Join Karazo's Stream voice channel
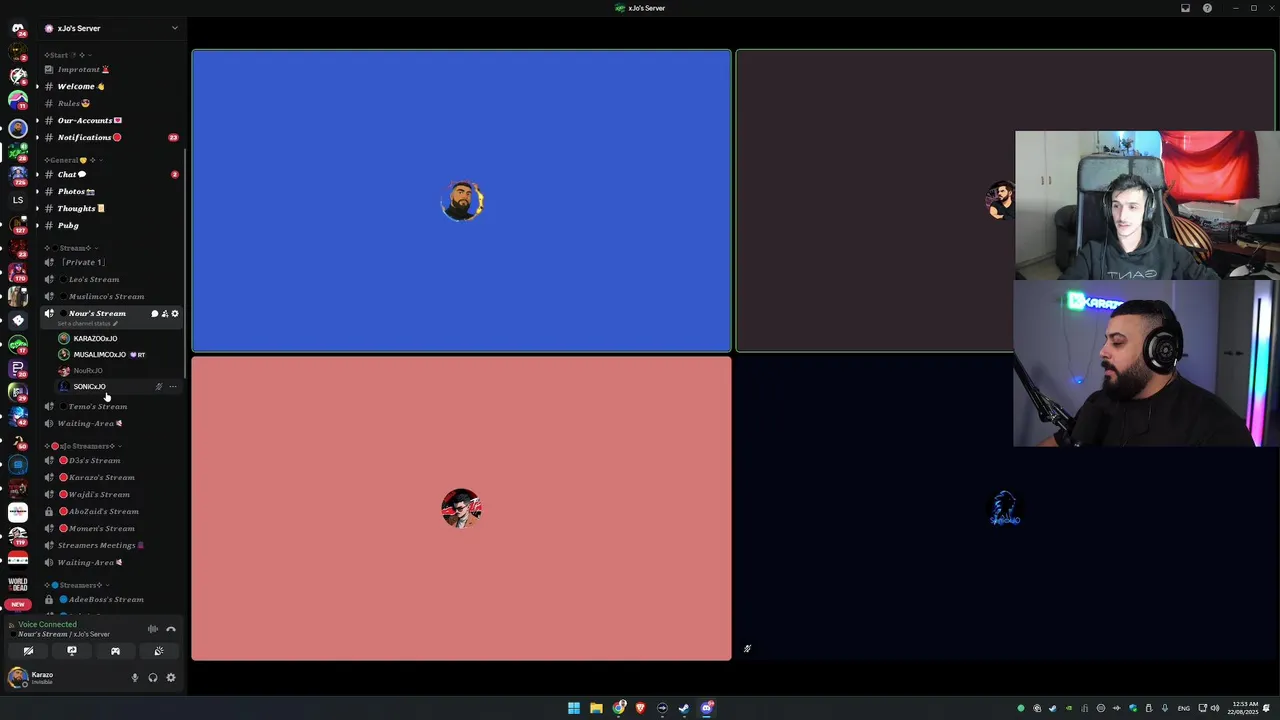The width and height of the screenshot is (1280, 720). click(110, 478)
